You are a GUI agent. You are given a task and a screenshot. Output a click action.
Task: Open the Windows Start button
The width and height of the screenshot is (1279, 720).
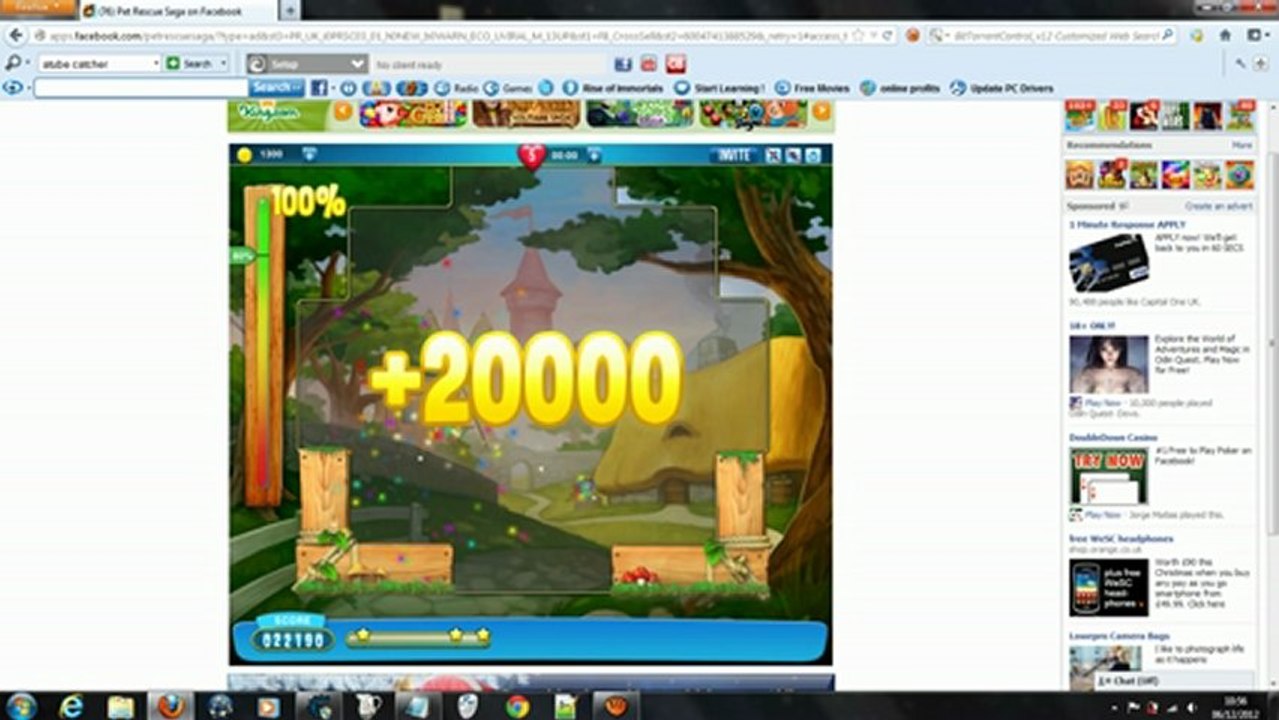[x=19, y=706]
